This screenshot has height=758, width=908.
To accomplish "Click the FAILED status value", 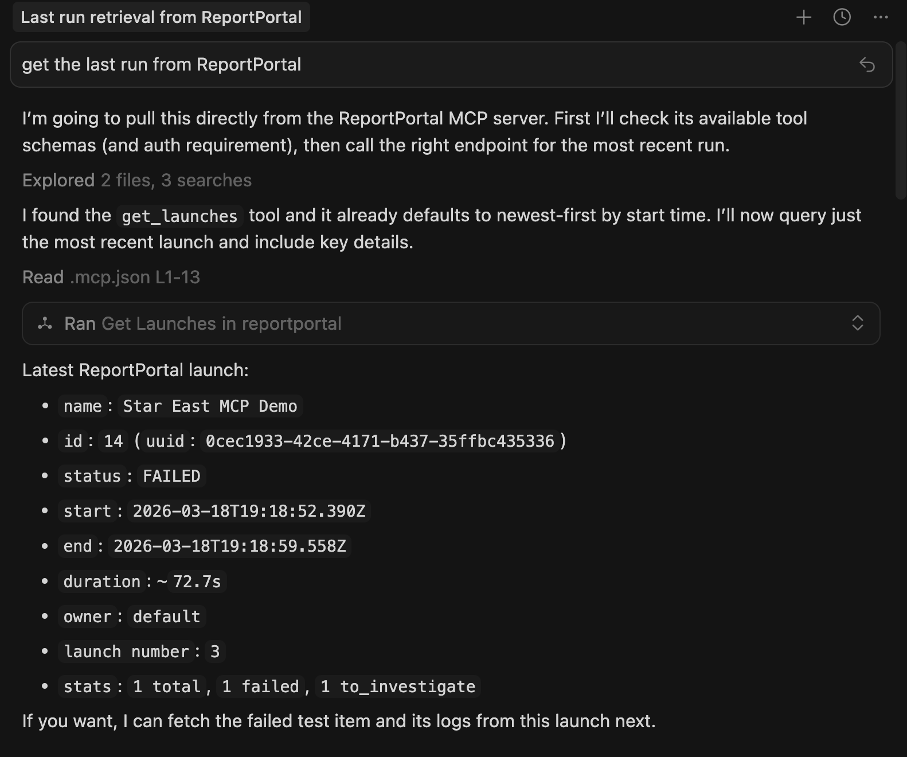I will click(x=171, y=476).
